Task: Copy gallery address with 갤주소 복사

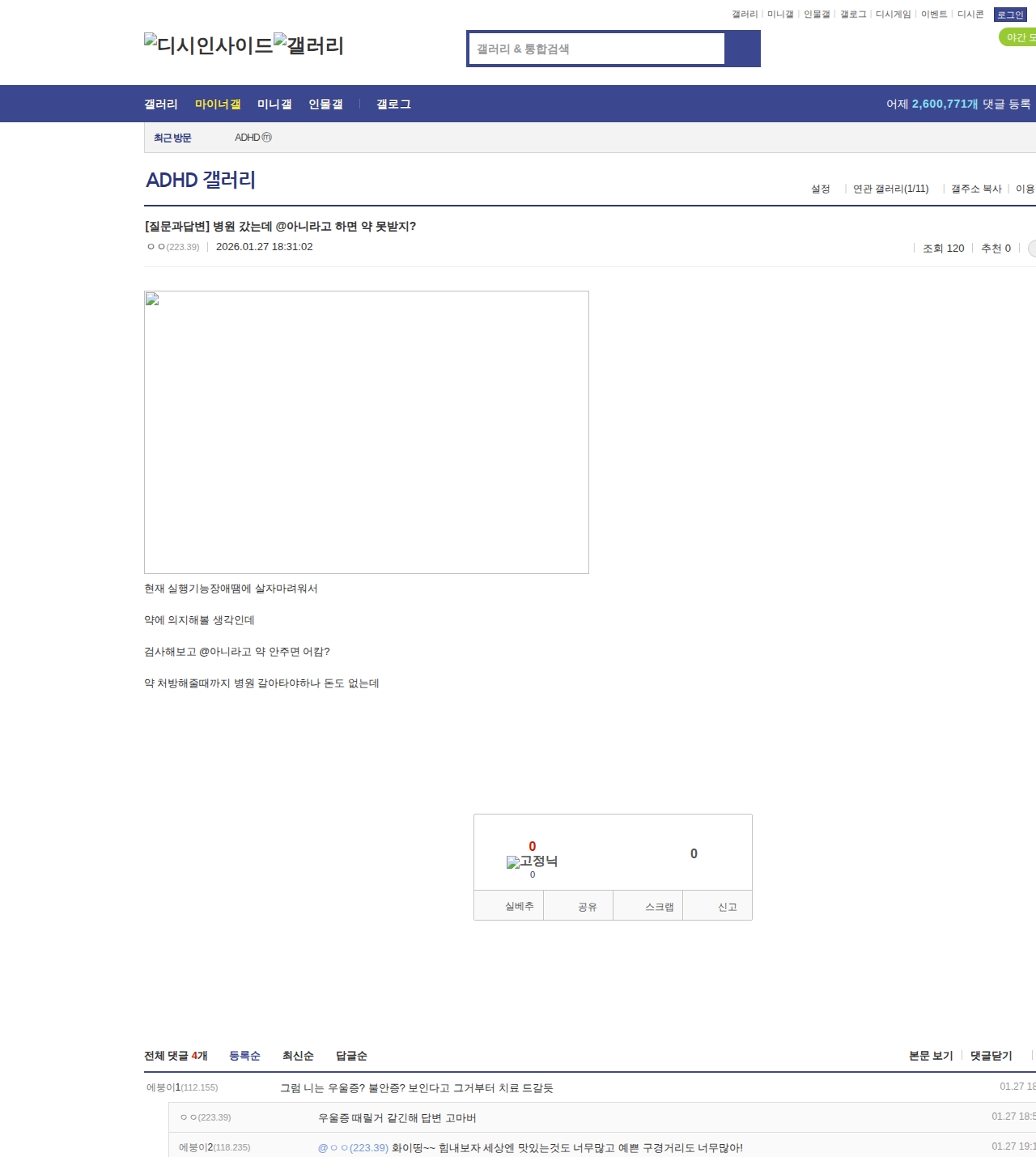Action: click(x=975, y=189)
